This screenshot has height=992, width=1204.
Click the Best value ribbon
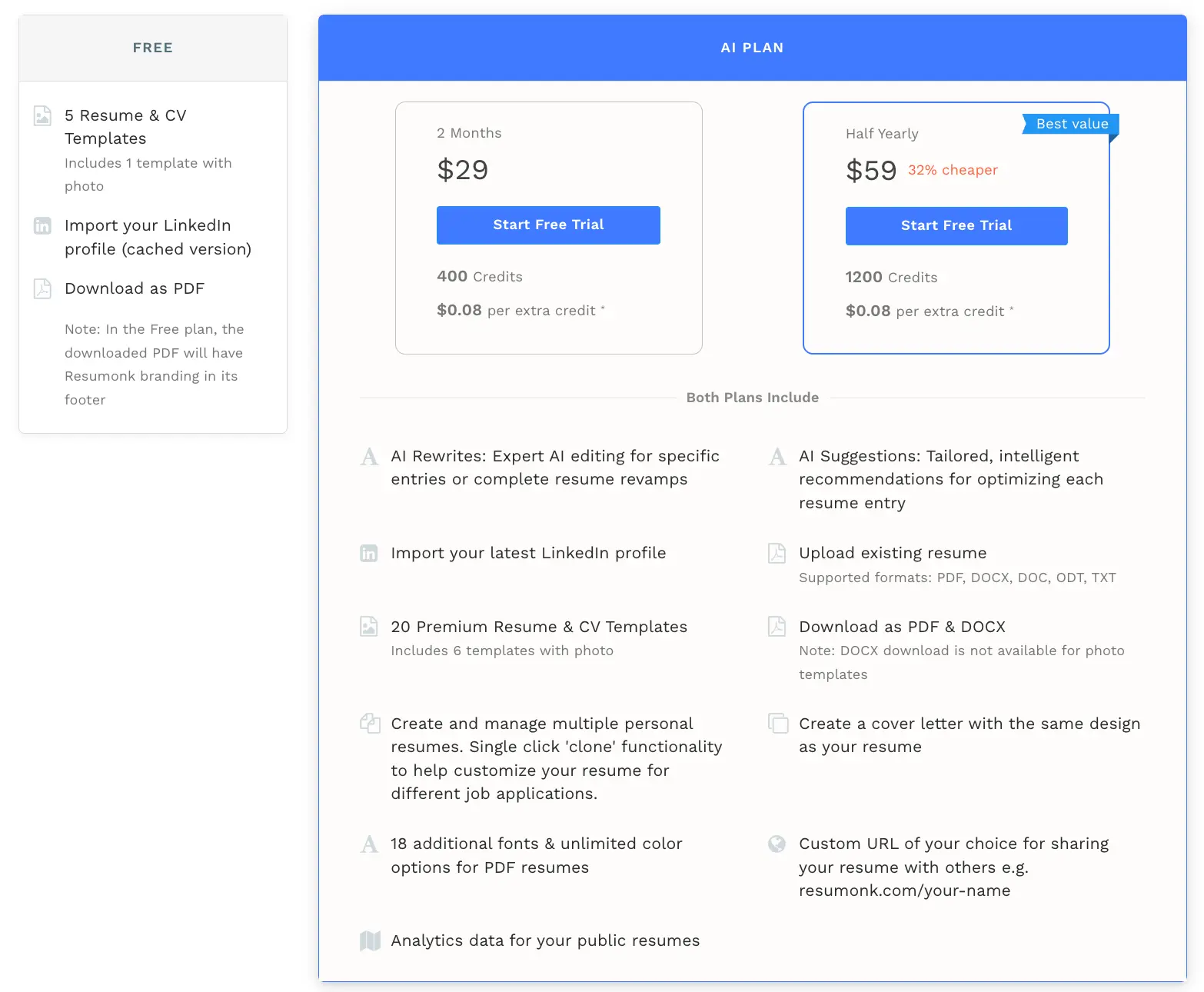tap(1070, 124)
